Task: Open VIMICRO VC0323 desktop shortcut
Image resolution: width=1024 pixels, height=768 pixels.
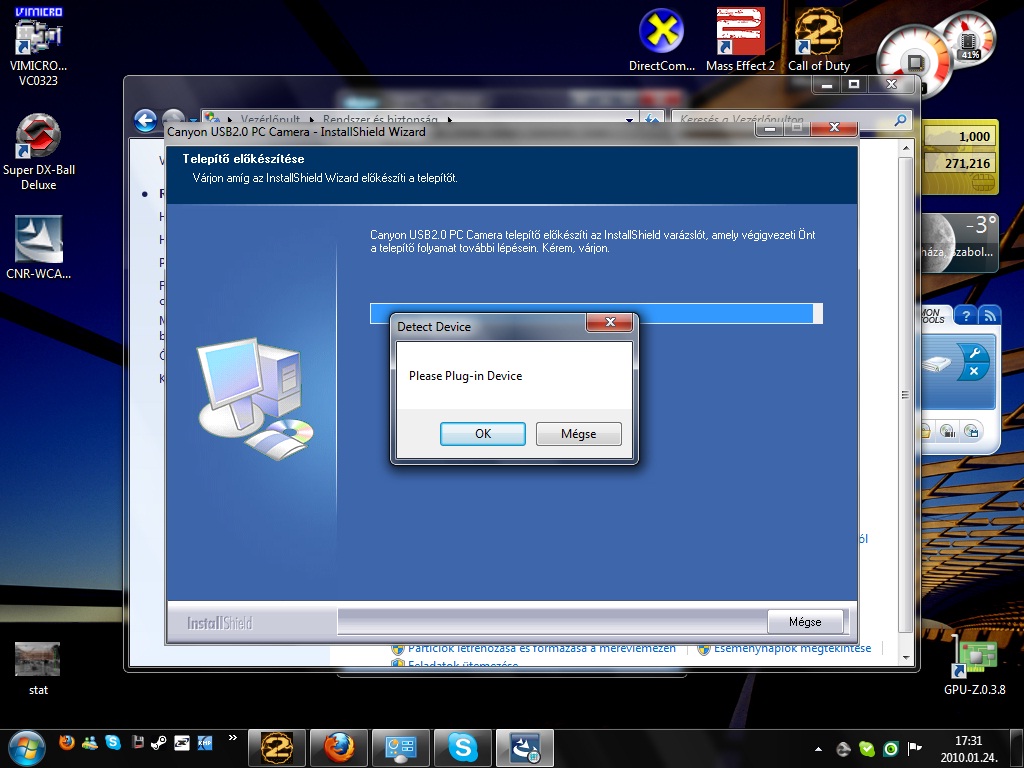Action: pyautogui.click(x=38, y=47)
